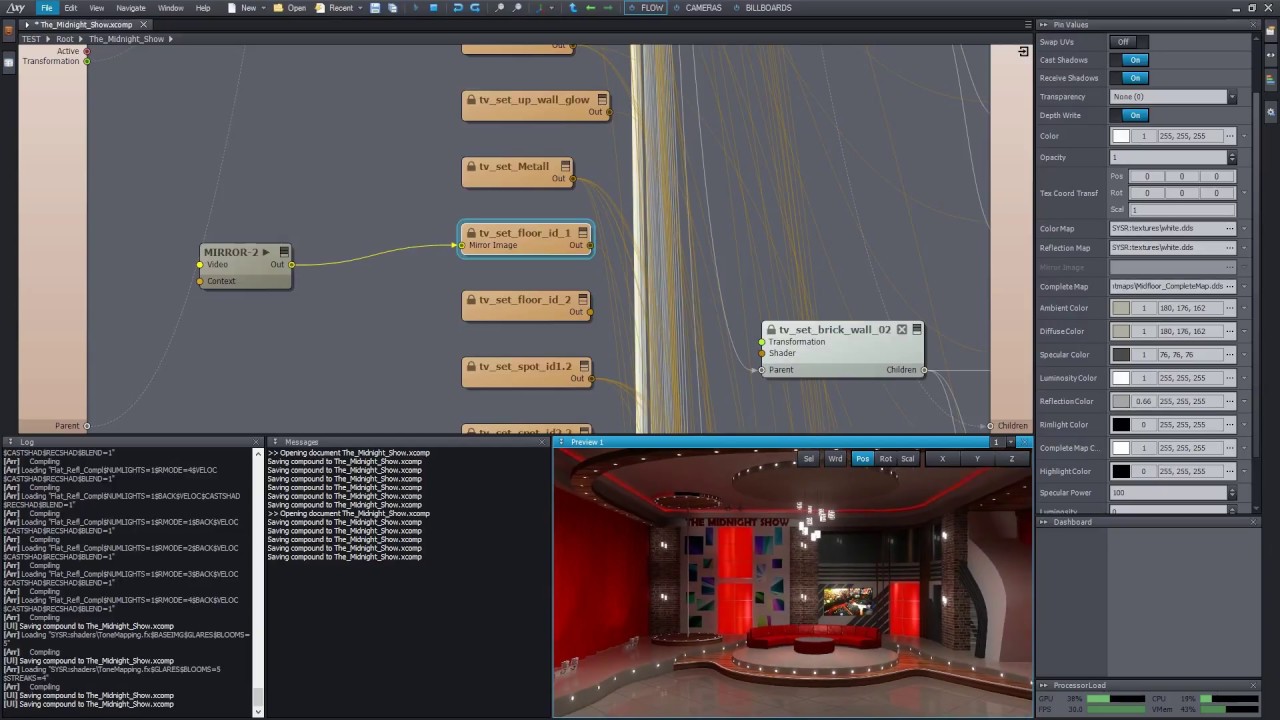
Task: Click the orange icon on the left sidebar
Action: tap(9, 30)
